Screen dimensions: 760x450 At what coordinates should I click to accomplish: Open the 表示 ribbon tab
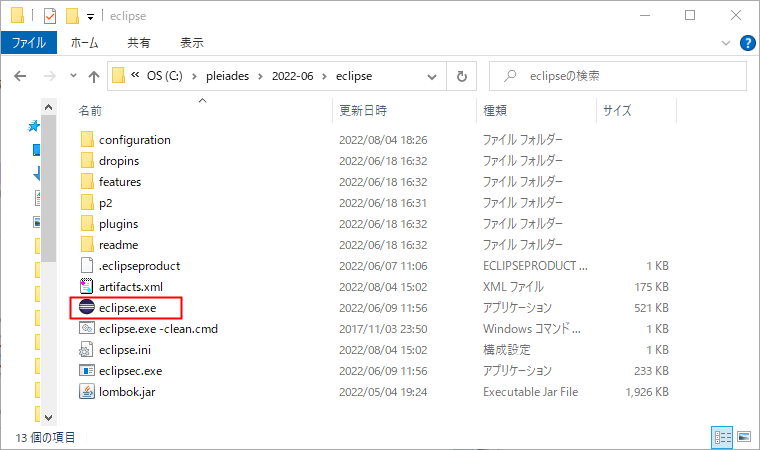tap(192, 43)
